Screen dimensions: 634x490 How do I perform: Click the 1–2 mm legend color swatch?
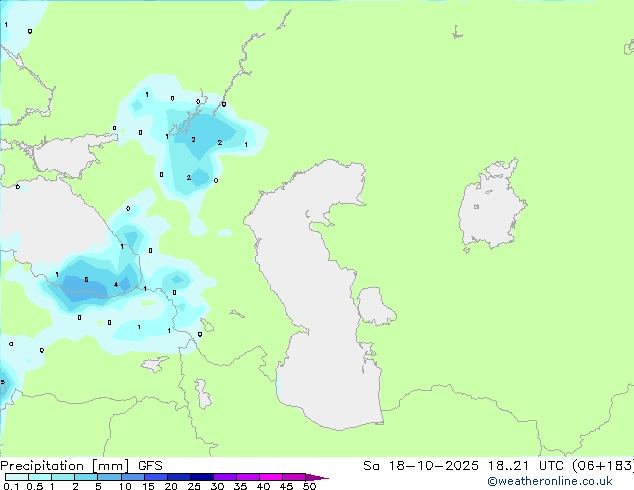(x=63, y=477)
